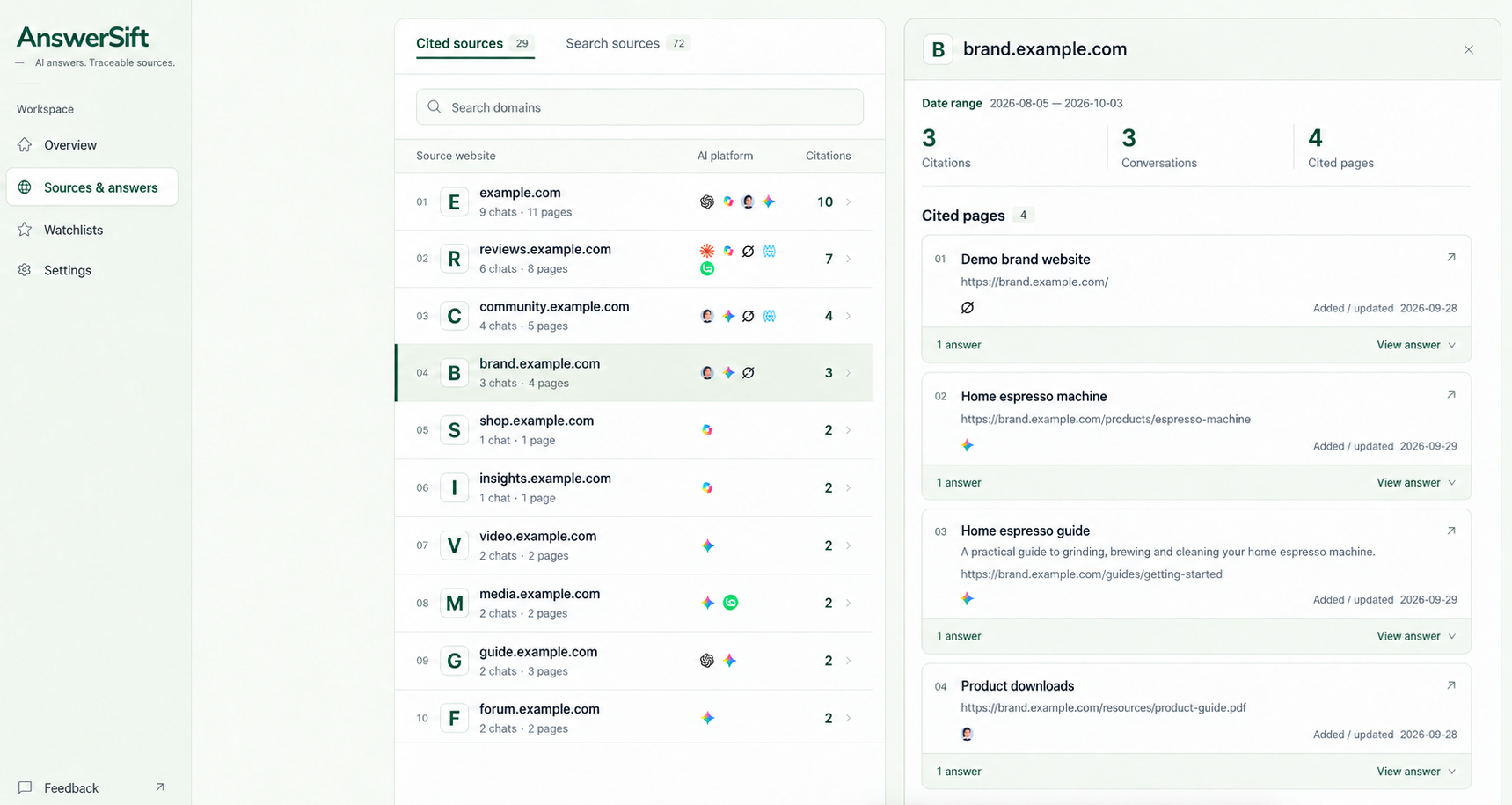Click the Settings gear icon
Screen dimensions: 1512x805
(25, 270)
